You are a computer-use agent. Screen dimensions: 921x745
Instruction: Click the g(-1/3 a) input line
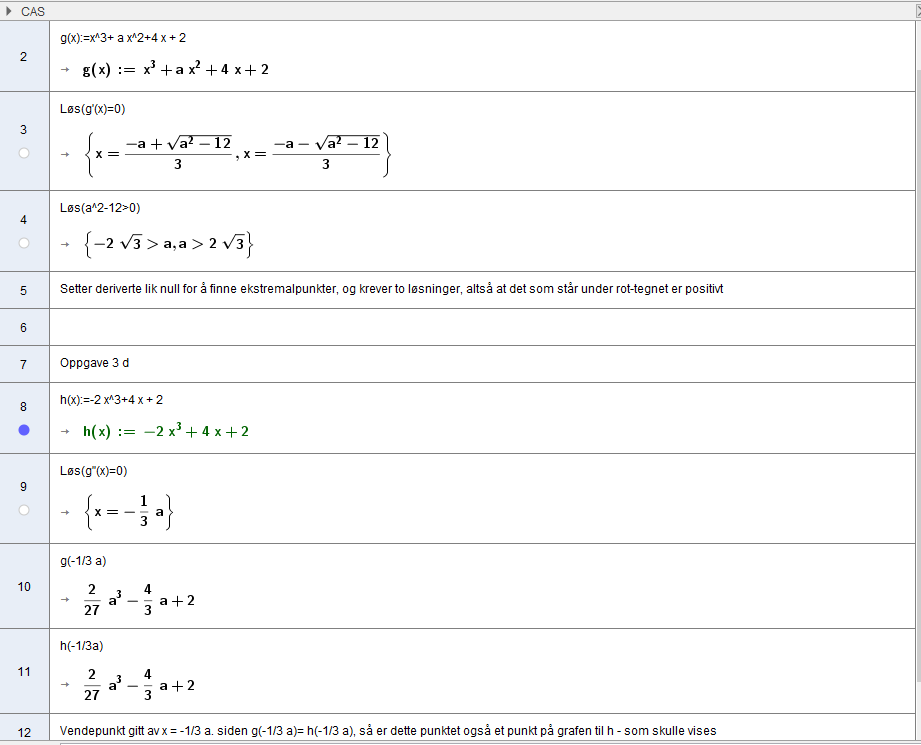pyautogui.click(x=84, y=561)
